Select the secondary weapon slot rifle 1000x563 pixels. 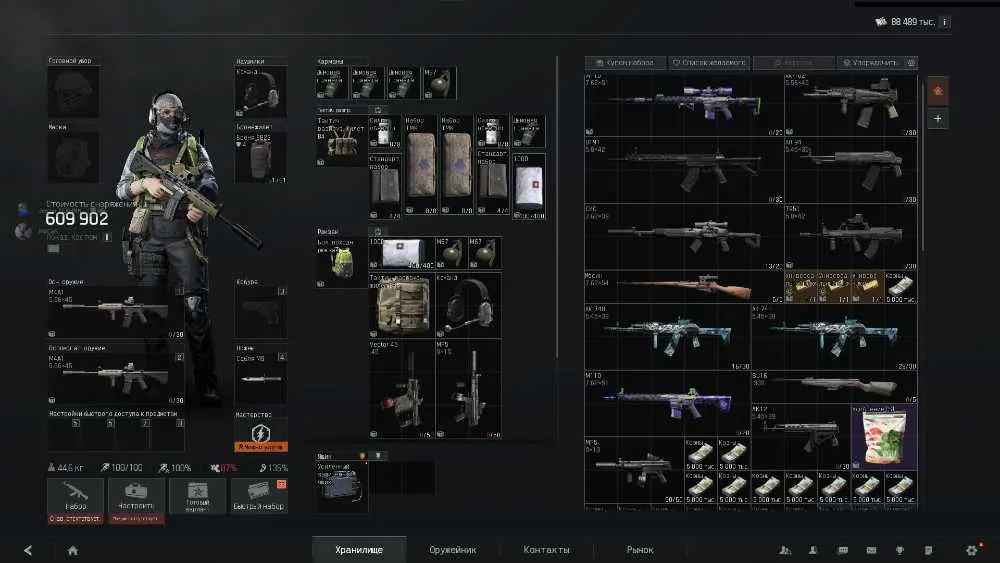(116, 379)
